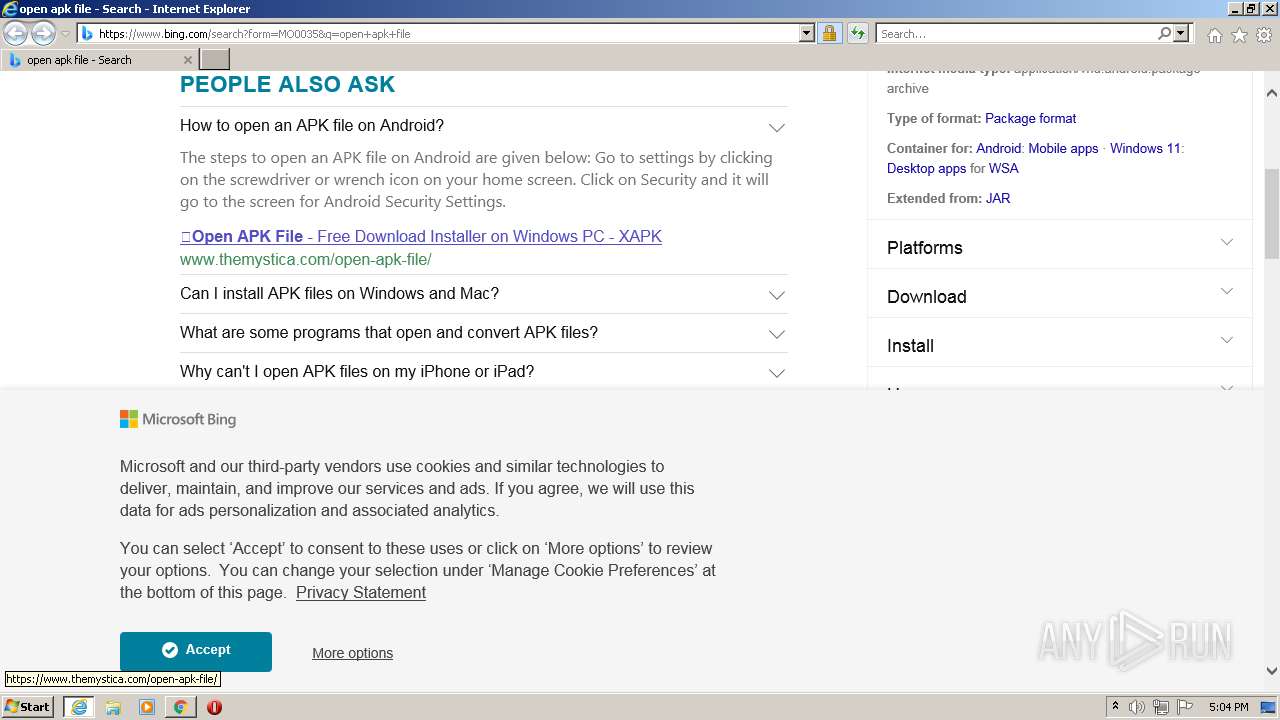Click the Microsoft Bing logo in cookie banner
This screenshot has width=1280, height=720.
(178, 420)
